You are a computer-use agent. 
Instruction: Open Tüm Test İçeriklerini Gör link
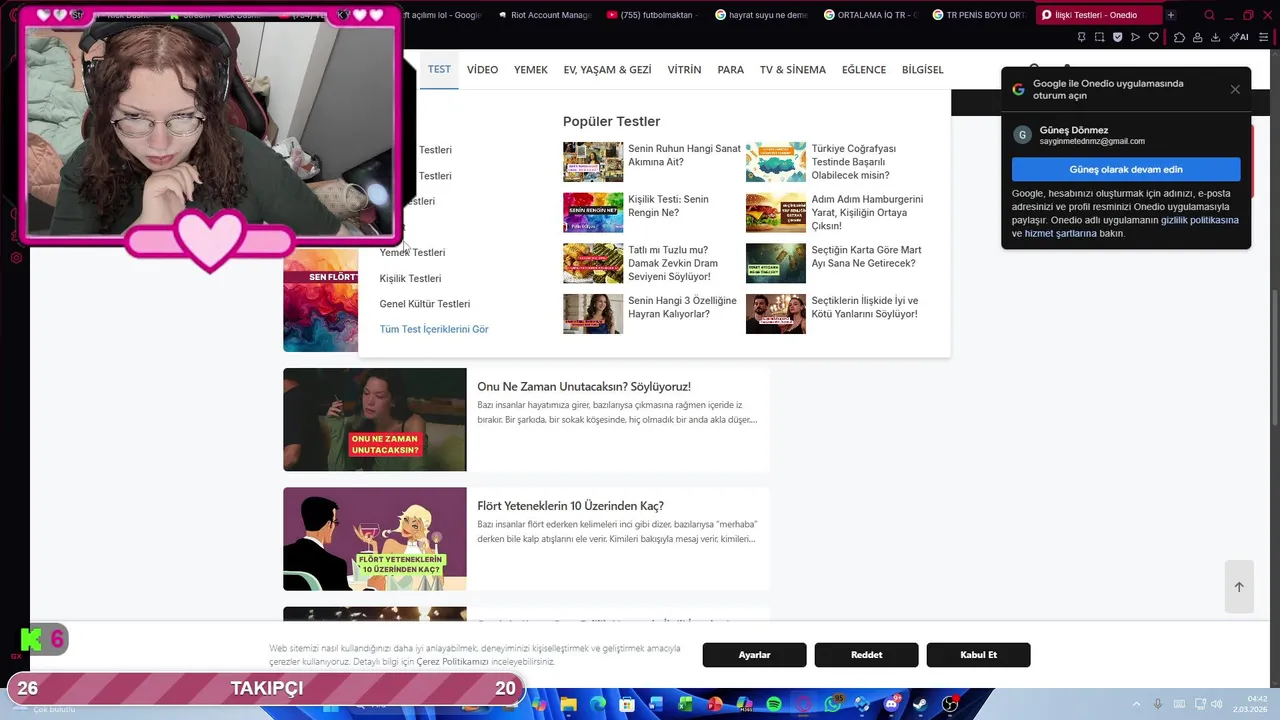434,329
